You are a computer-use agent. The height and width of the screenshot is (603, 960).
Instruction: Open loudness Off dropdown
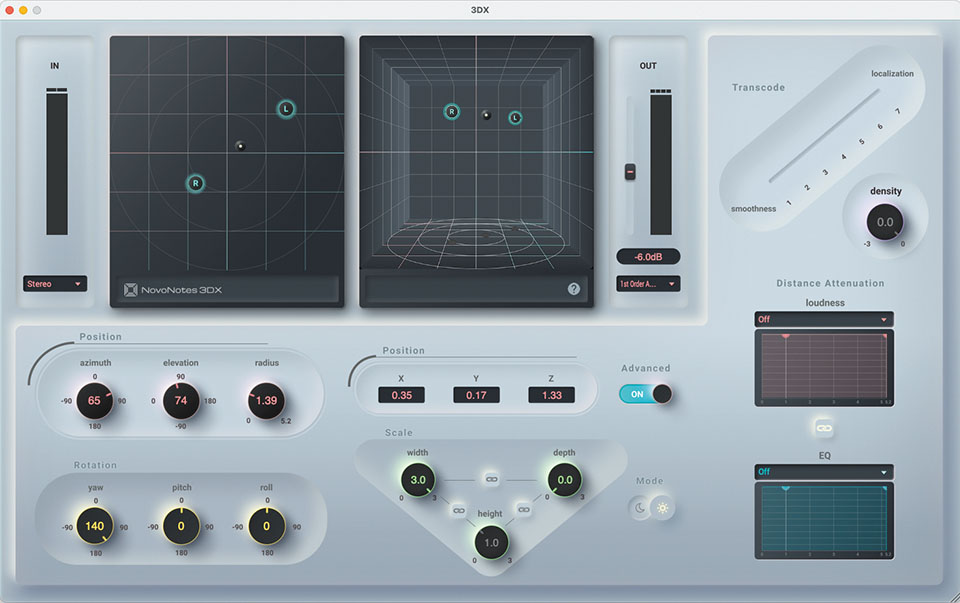pos(823,319)
